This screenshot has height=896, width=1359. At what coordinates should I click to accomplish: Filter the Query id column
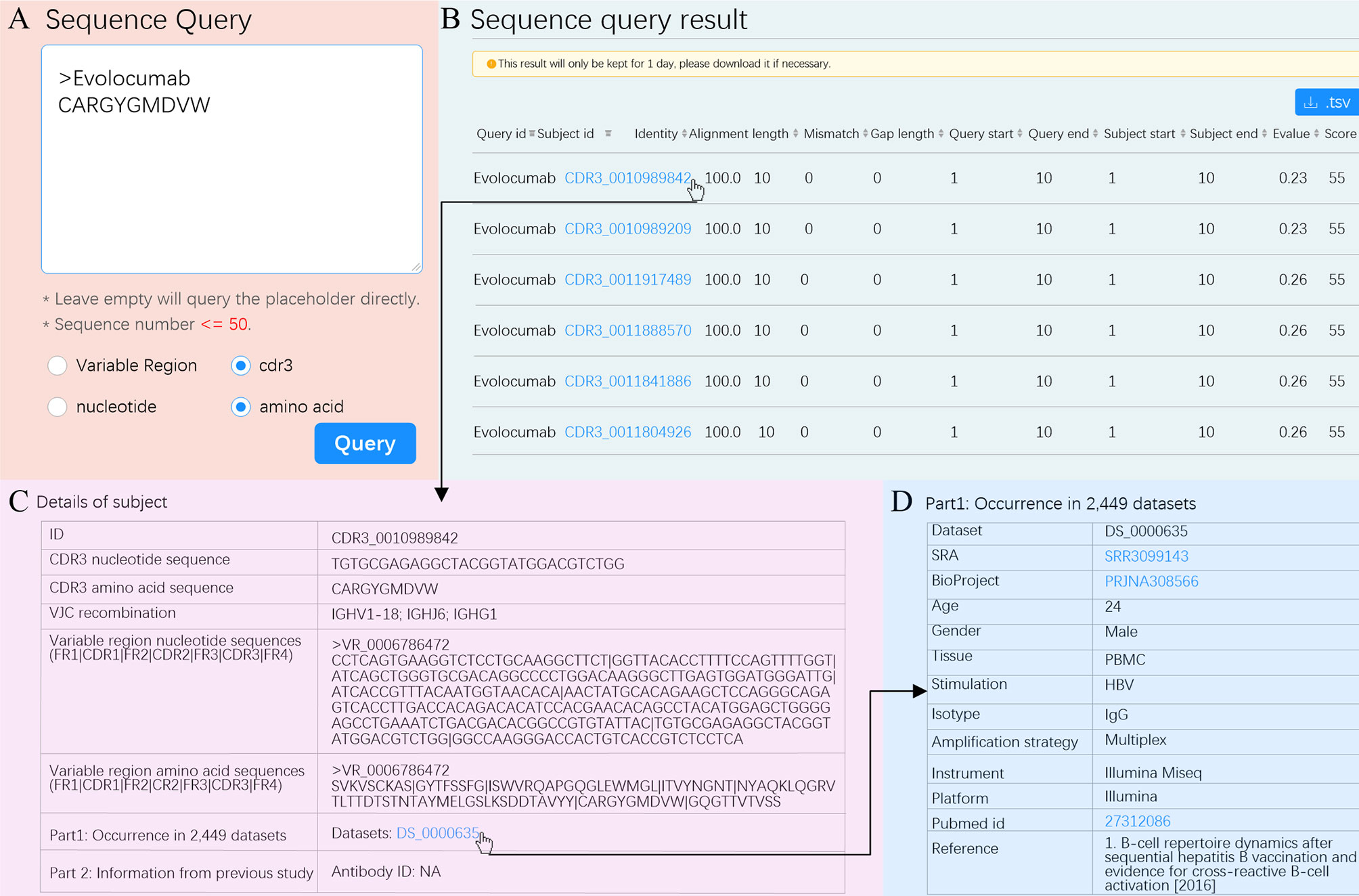532,133
